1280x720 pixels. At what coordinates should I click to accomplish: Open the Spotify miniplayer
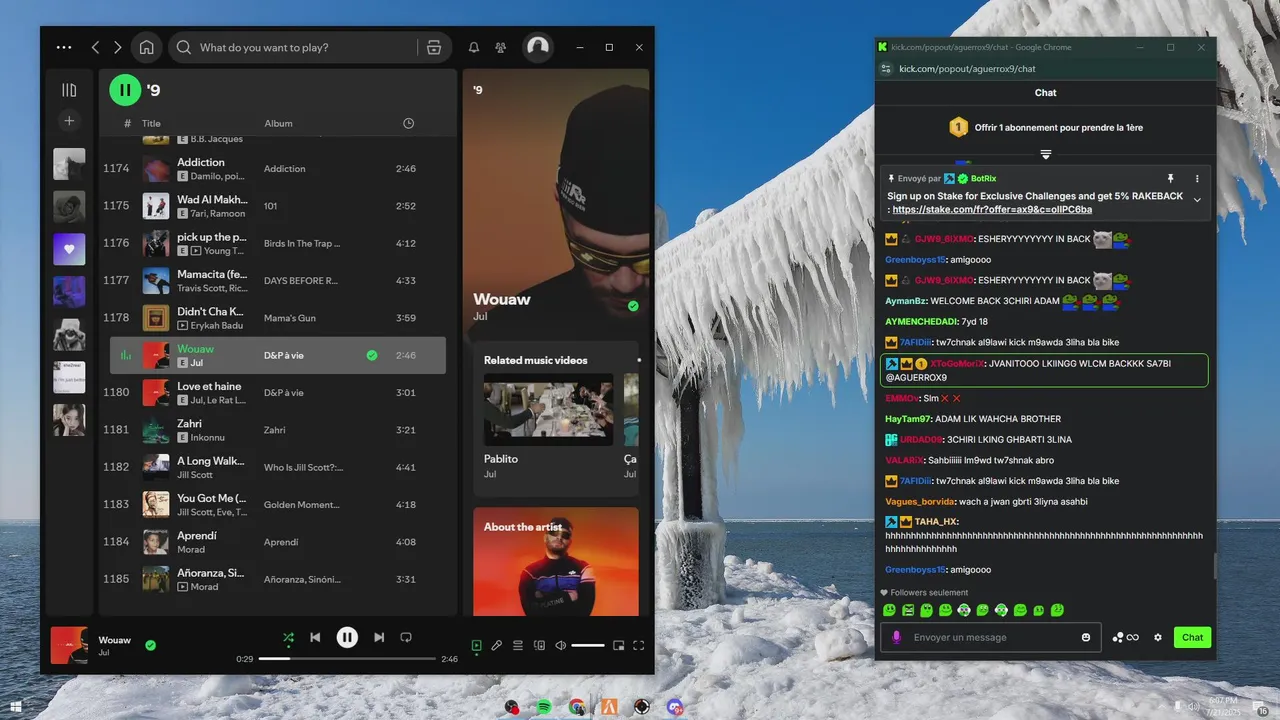click(618, 646)
